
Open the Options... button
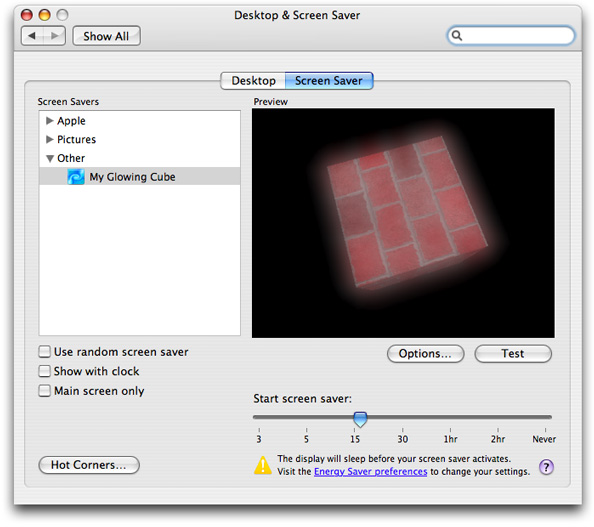425,353
